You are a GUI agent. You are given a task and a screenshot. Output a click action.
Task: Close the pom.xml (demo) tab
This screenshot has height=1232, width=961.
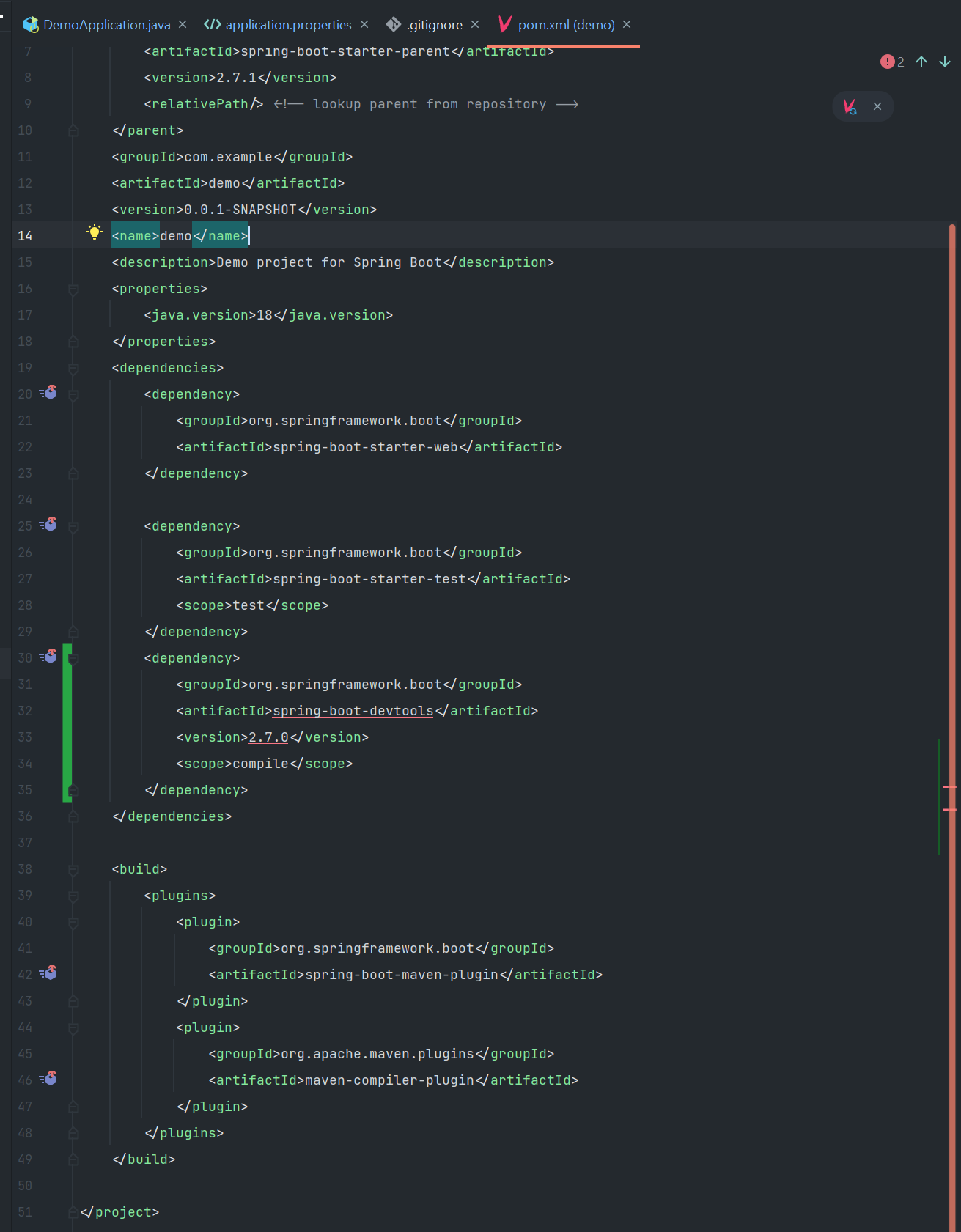(627, 24)
